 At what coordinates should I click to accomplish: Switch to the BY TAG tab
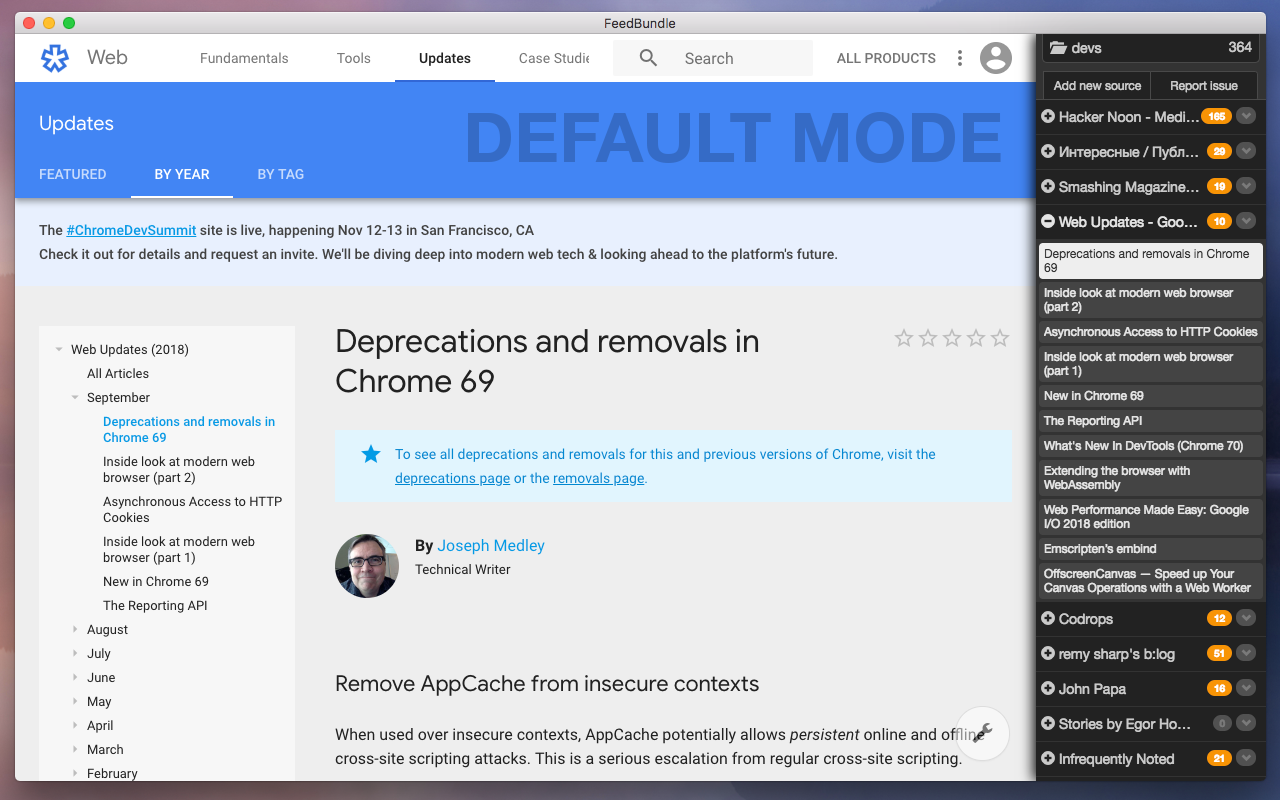click(x=281, y=174)
